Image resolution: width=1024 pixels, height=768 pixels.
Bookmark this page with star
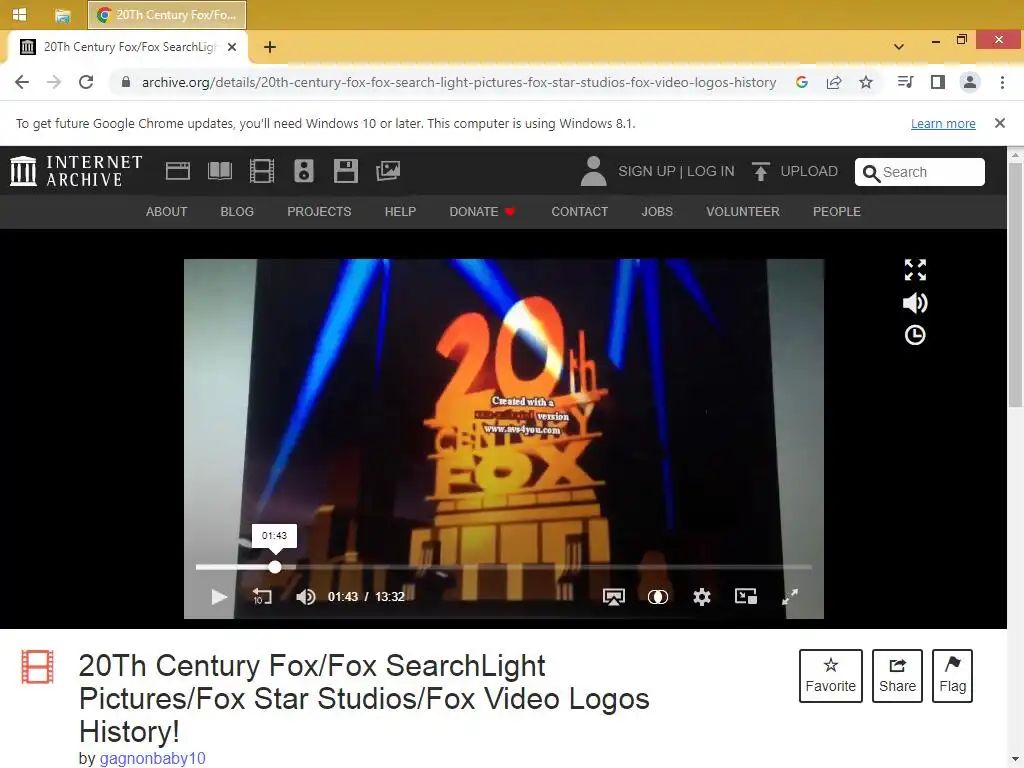tap(866, 82)
